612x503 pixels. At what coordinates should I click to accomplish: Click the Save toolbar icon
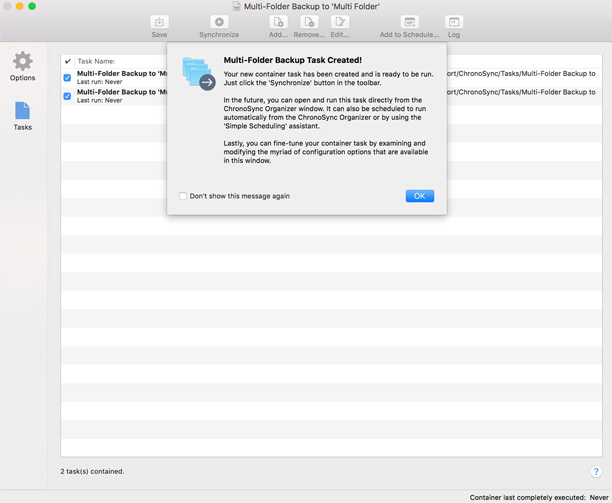[x=159, y=22]
